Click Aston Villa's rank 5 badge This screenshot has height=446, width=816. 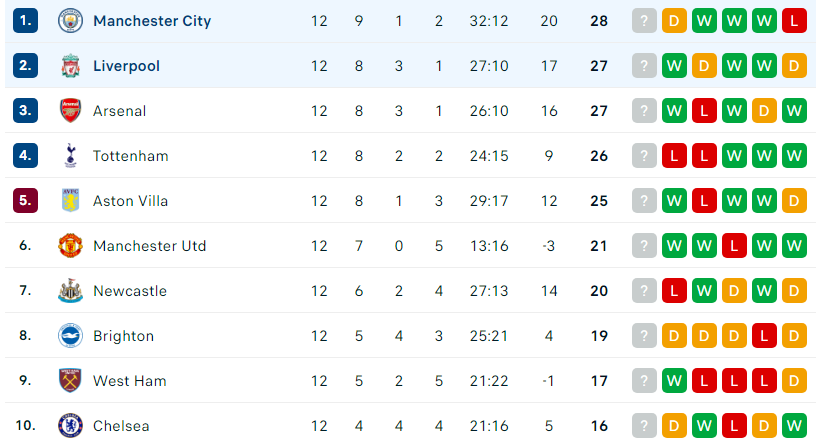pyautogui.click(x=26, y=201)
